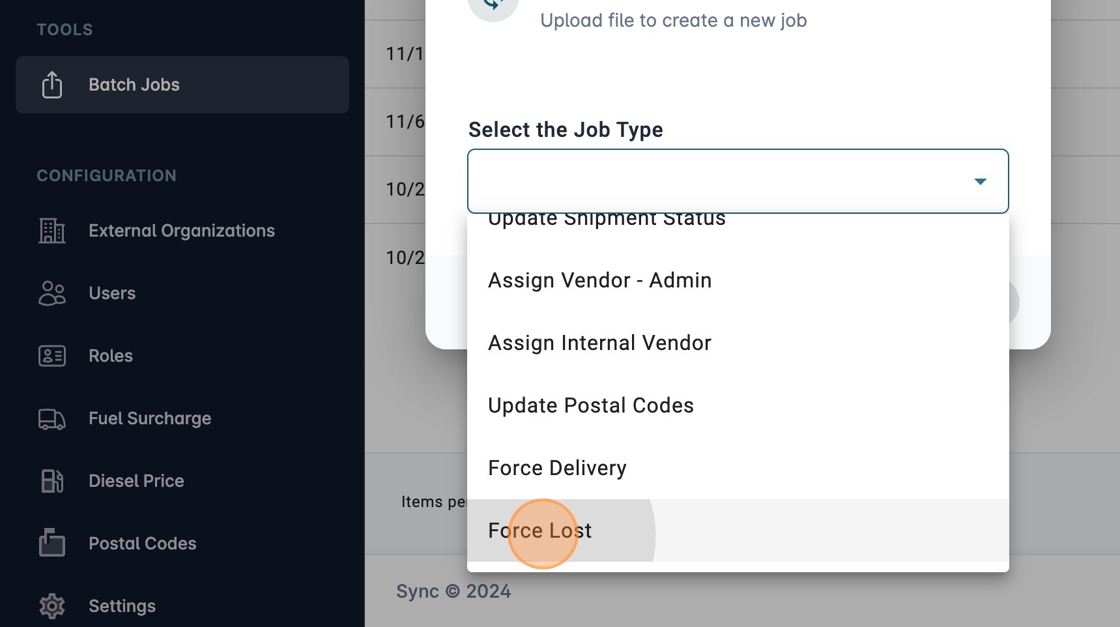
Task: Click the Batch Jobs upload icon
Action: click(52, 85)
